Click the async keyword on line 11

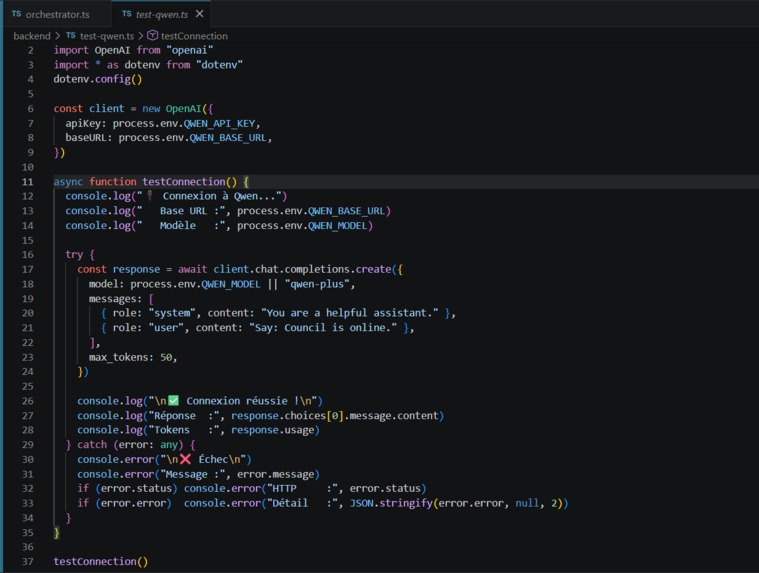pos(68,182)
